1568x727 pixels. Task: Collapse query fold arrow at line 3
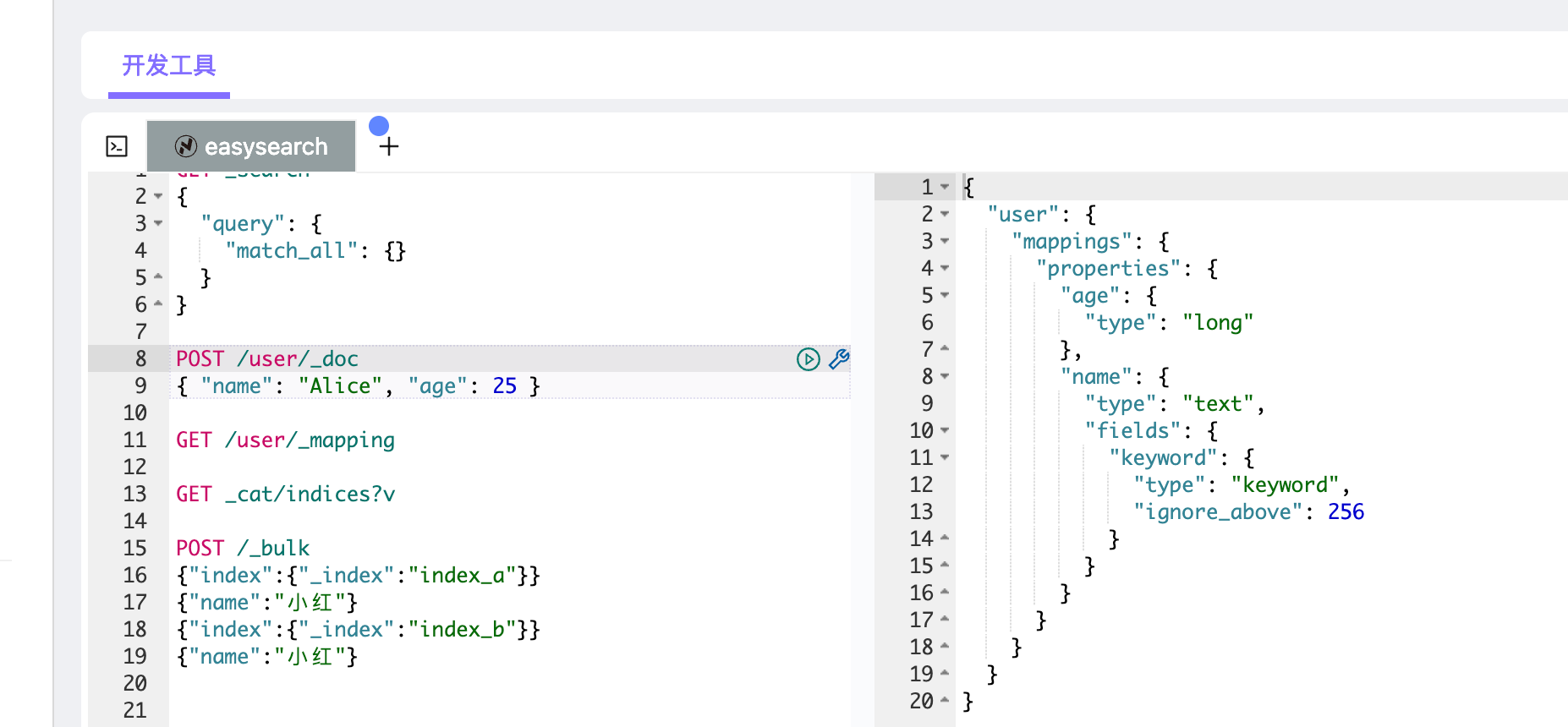[x=158, y=223]
